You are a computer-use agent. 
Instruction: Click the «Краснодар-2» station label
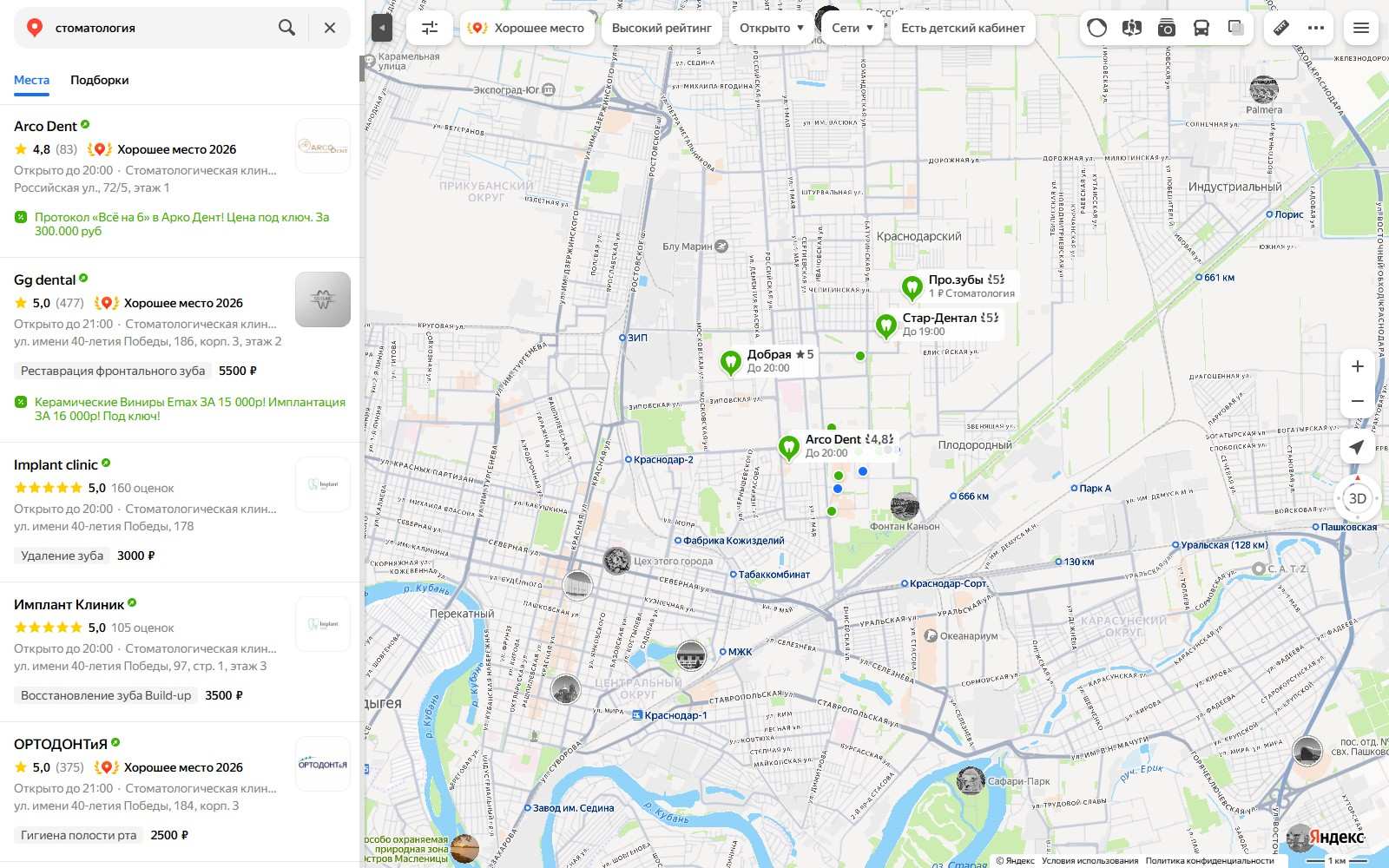[663, 459]
